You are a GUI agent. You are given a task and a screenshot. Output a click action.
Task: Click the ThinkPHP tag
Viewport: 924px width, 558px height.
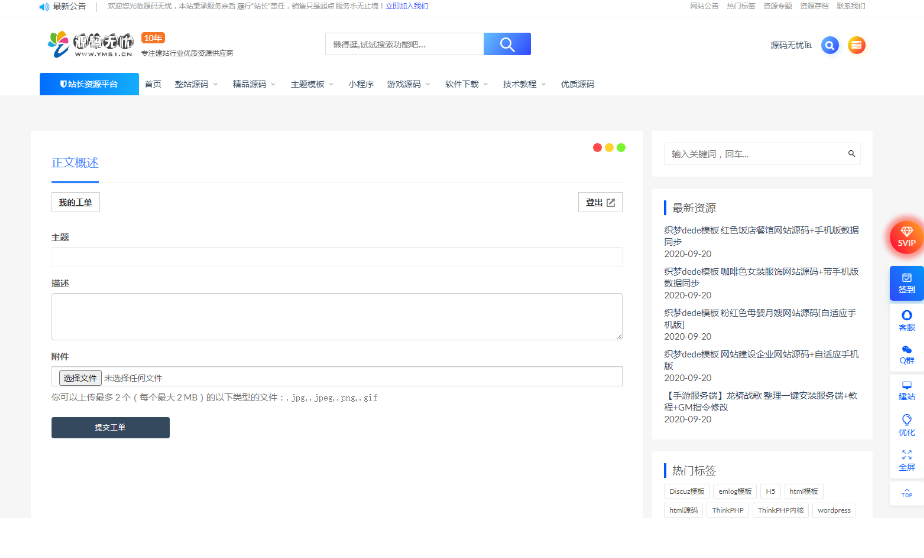[728, 510]
